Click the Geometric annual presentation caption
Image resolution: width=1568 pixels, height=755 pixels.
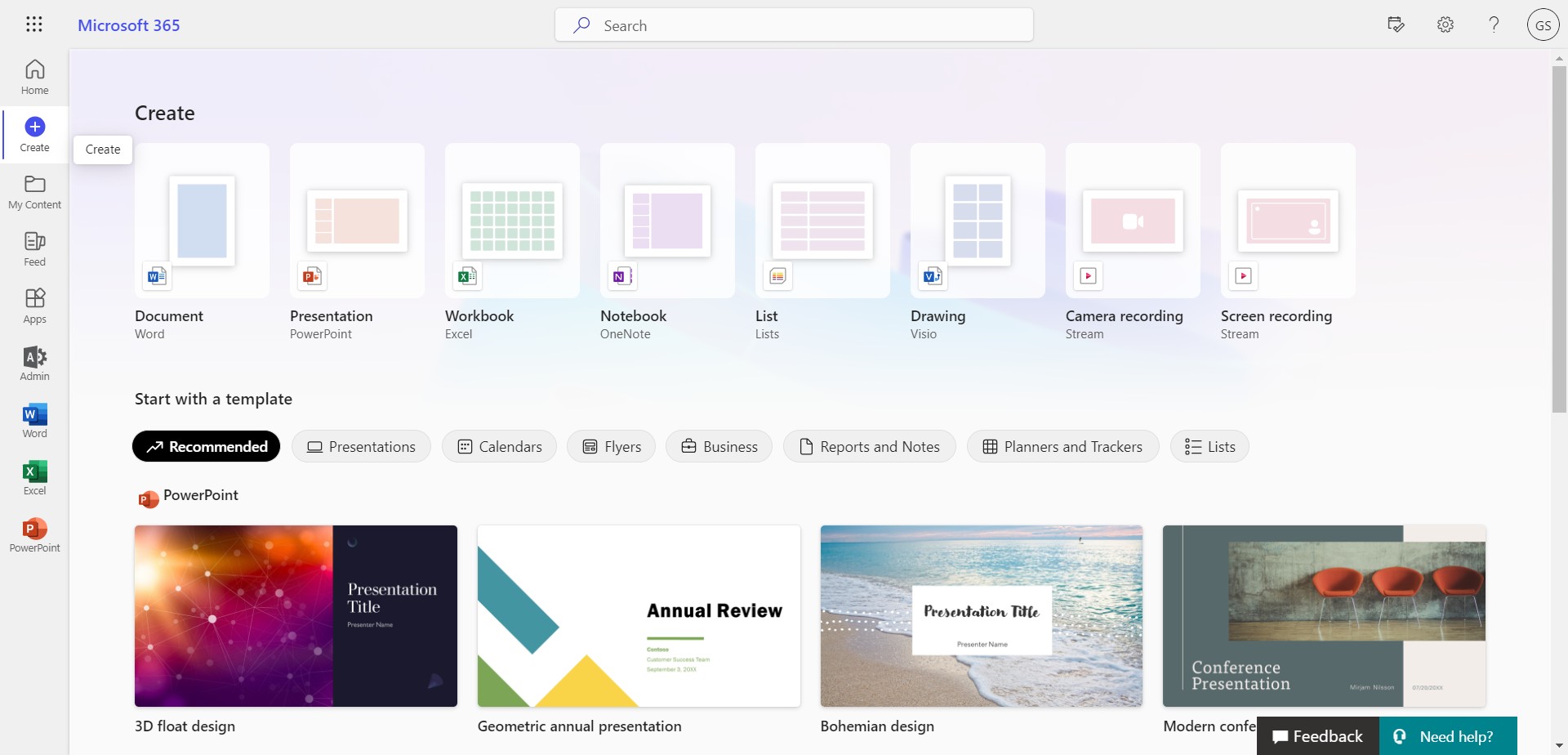579,726
